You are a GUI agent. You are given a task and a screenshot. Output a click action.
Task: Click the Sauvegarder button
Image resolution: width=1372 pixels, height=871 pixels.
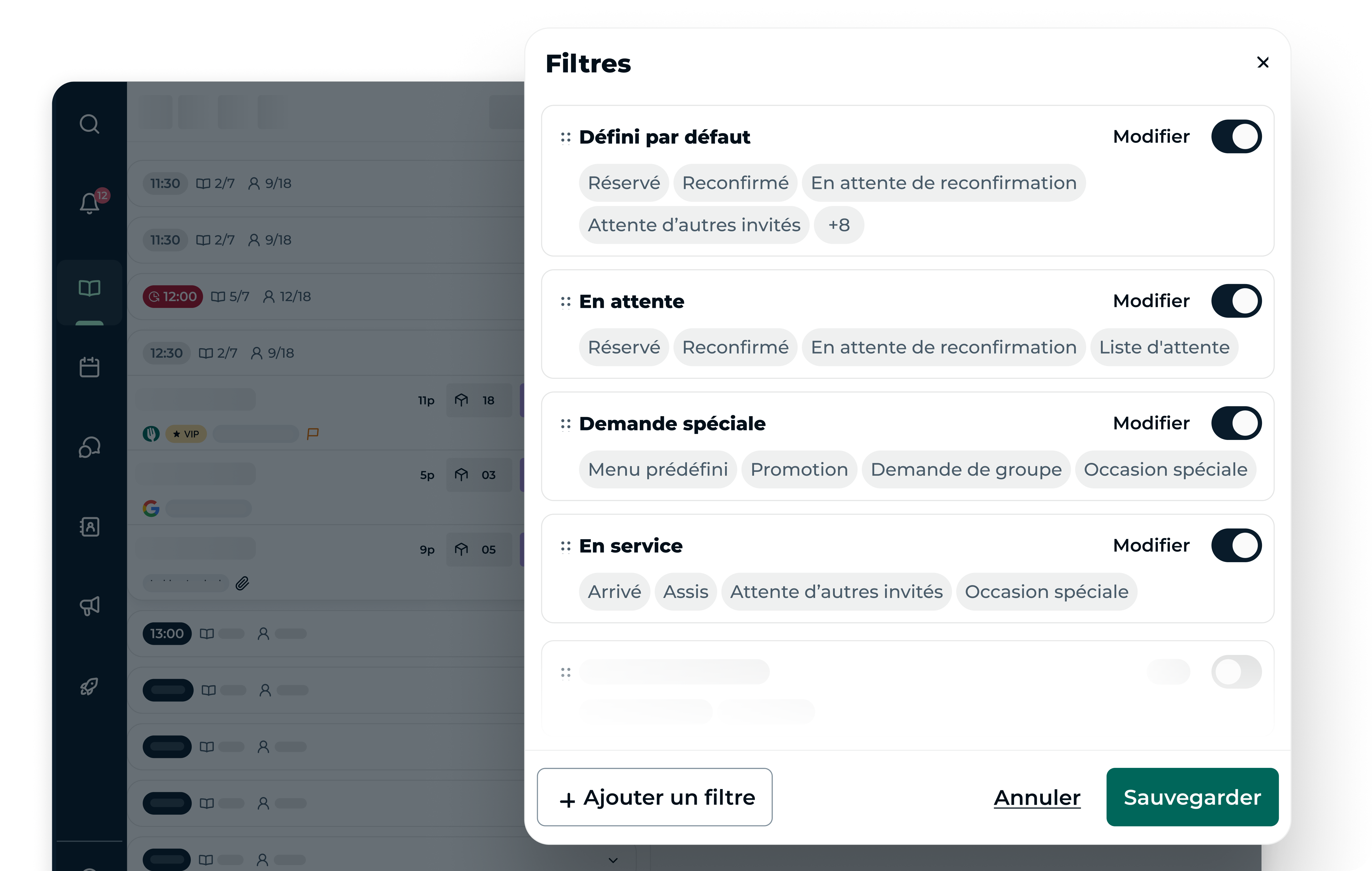tap(1192, 797)
